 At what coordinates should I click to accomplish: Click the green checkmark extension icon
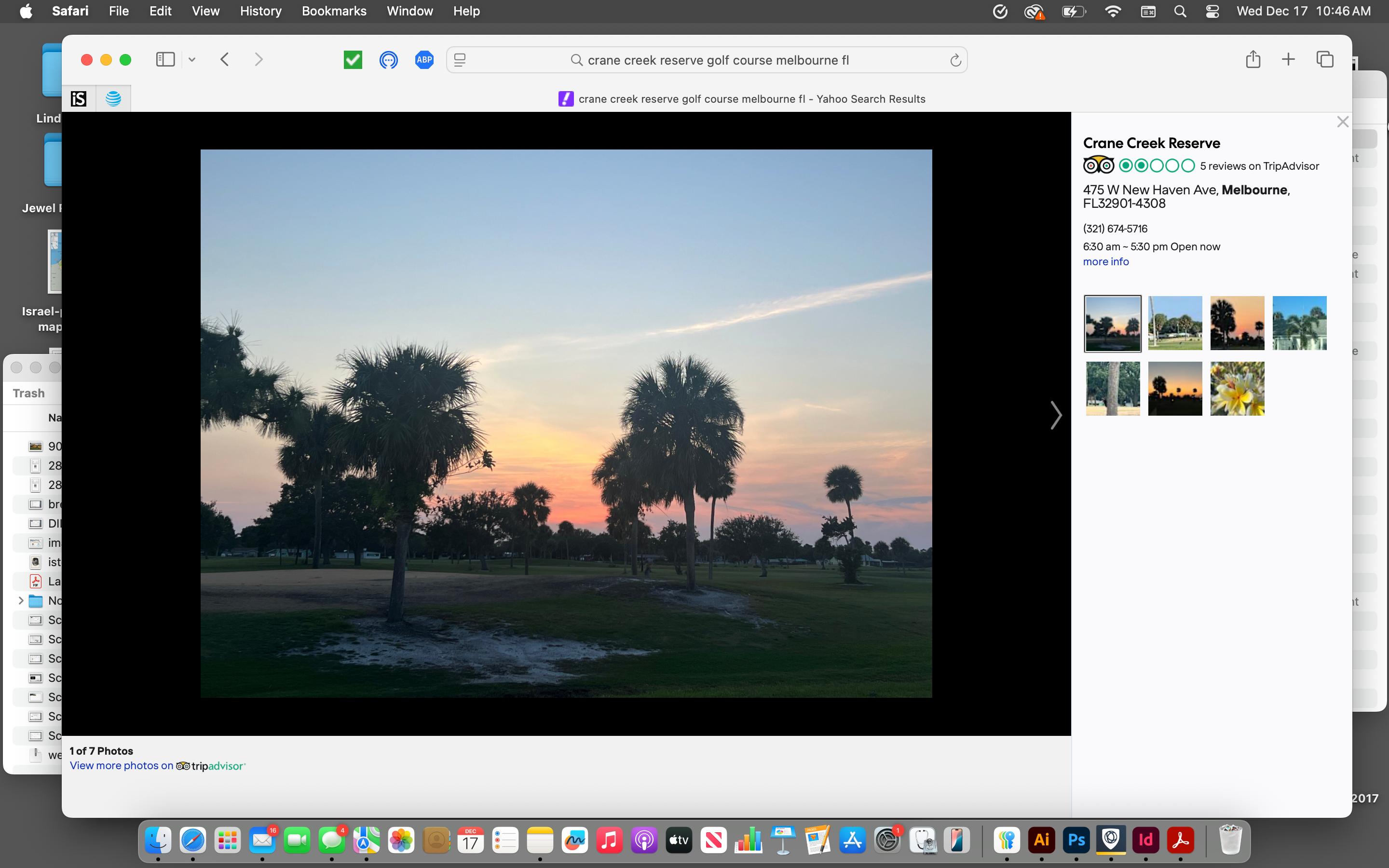353,60
